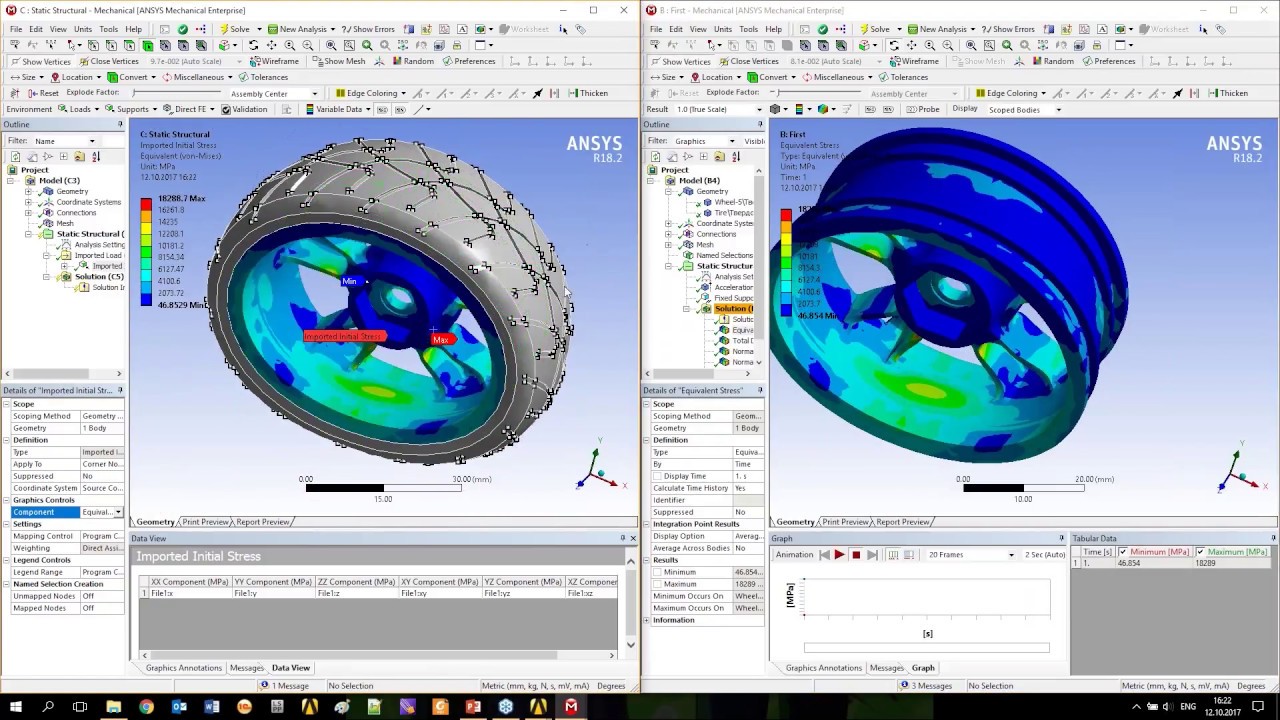
Task: Open the Result scale dropdown showing 1.0 True Scale
Action: 760,109
